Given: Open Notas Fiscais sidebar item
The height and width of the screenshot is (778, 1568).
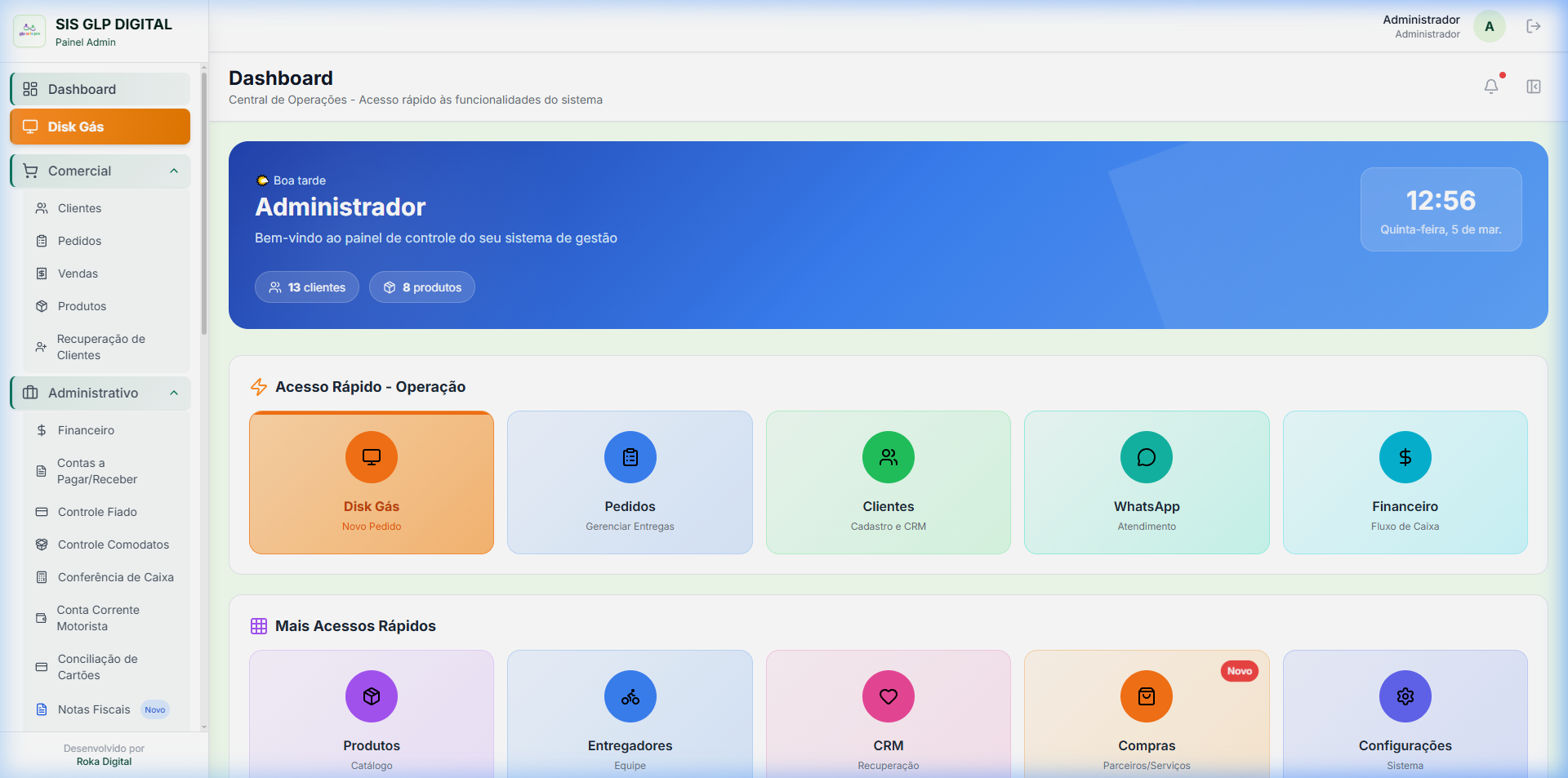Looking at the screenshot, I should tap(94, 709).
